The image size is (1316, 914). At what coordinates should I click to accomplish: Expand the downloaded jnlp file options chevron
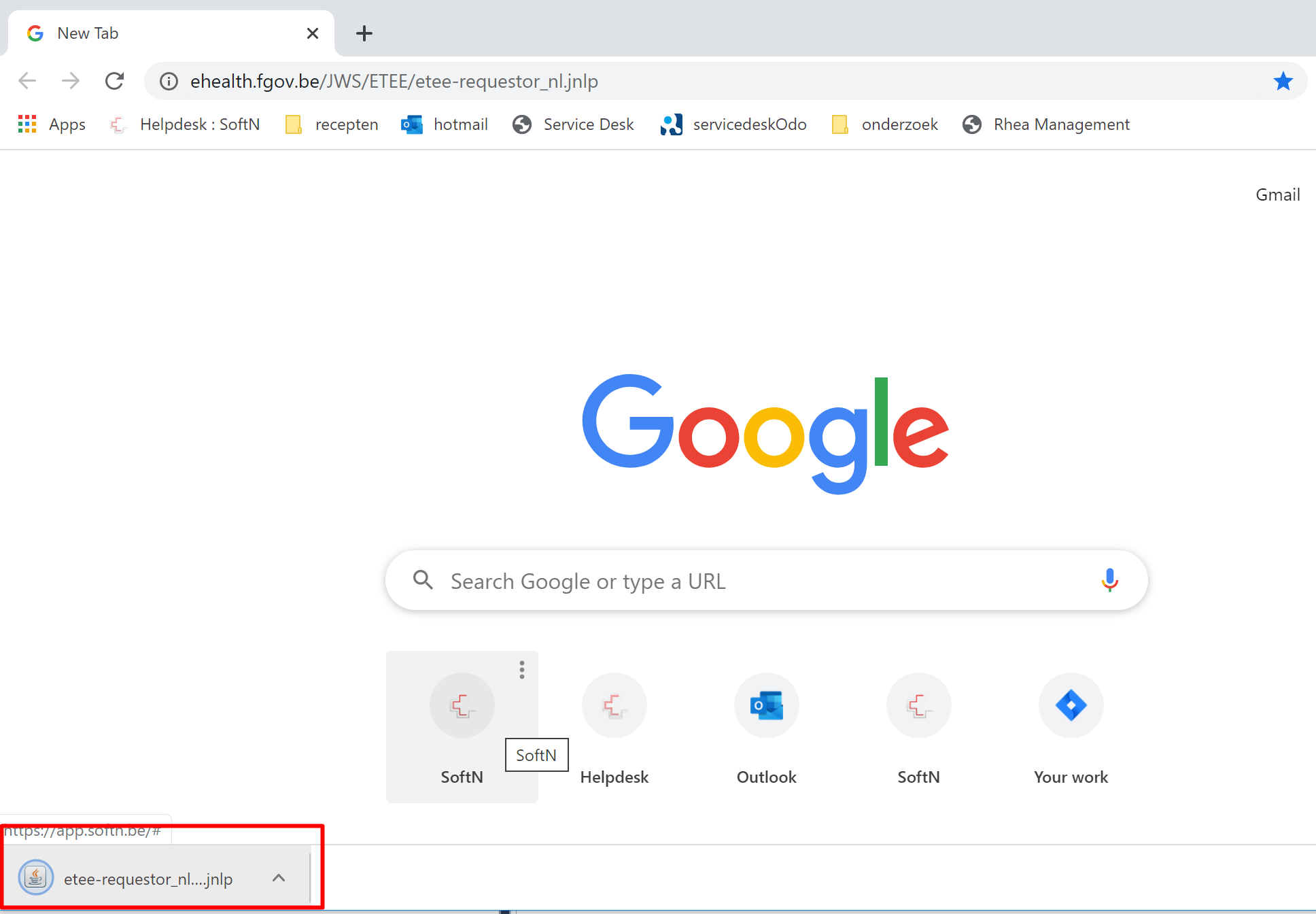point(279,878)
